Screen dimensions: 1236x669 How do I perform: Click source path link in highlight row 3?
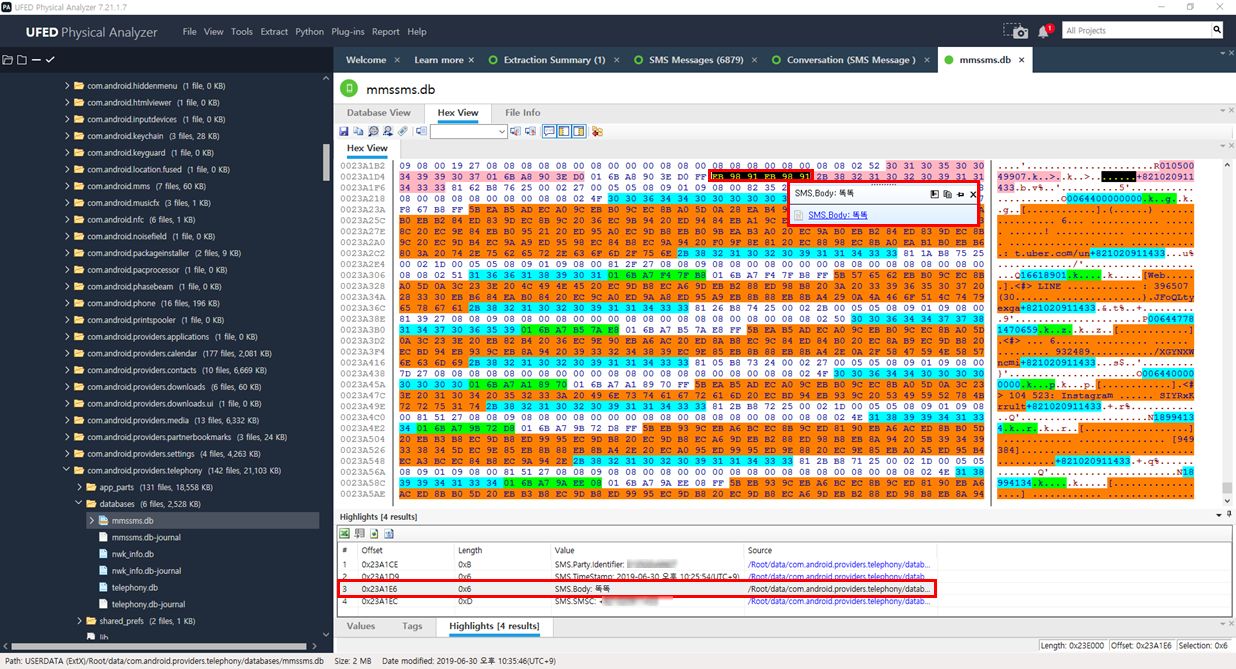(x=840, y=589)
